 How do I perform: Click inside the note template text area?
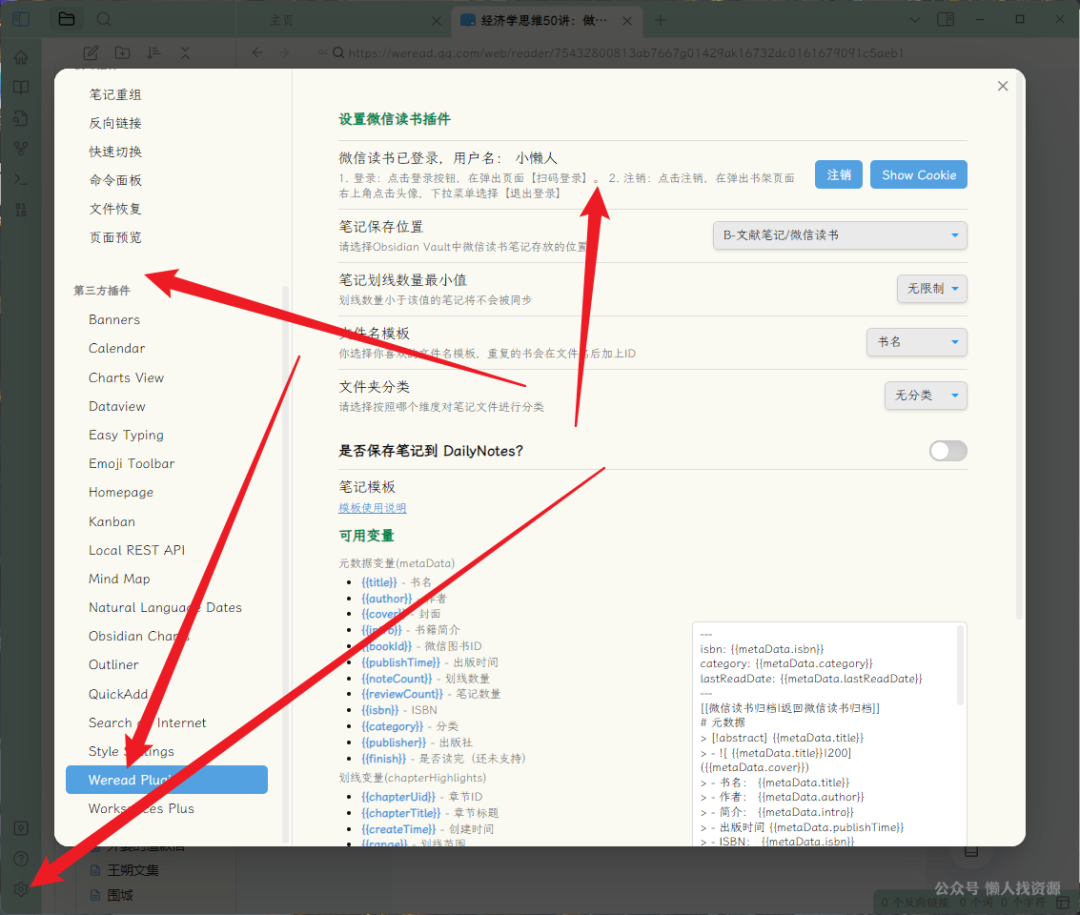(829, 734)
